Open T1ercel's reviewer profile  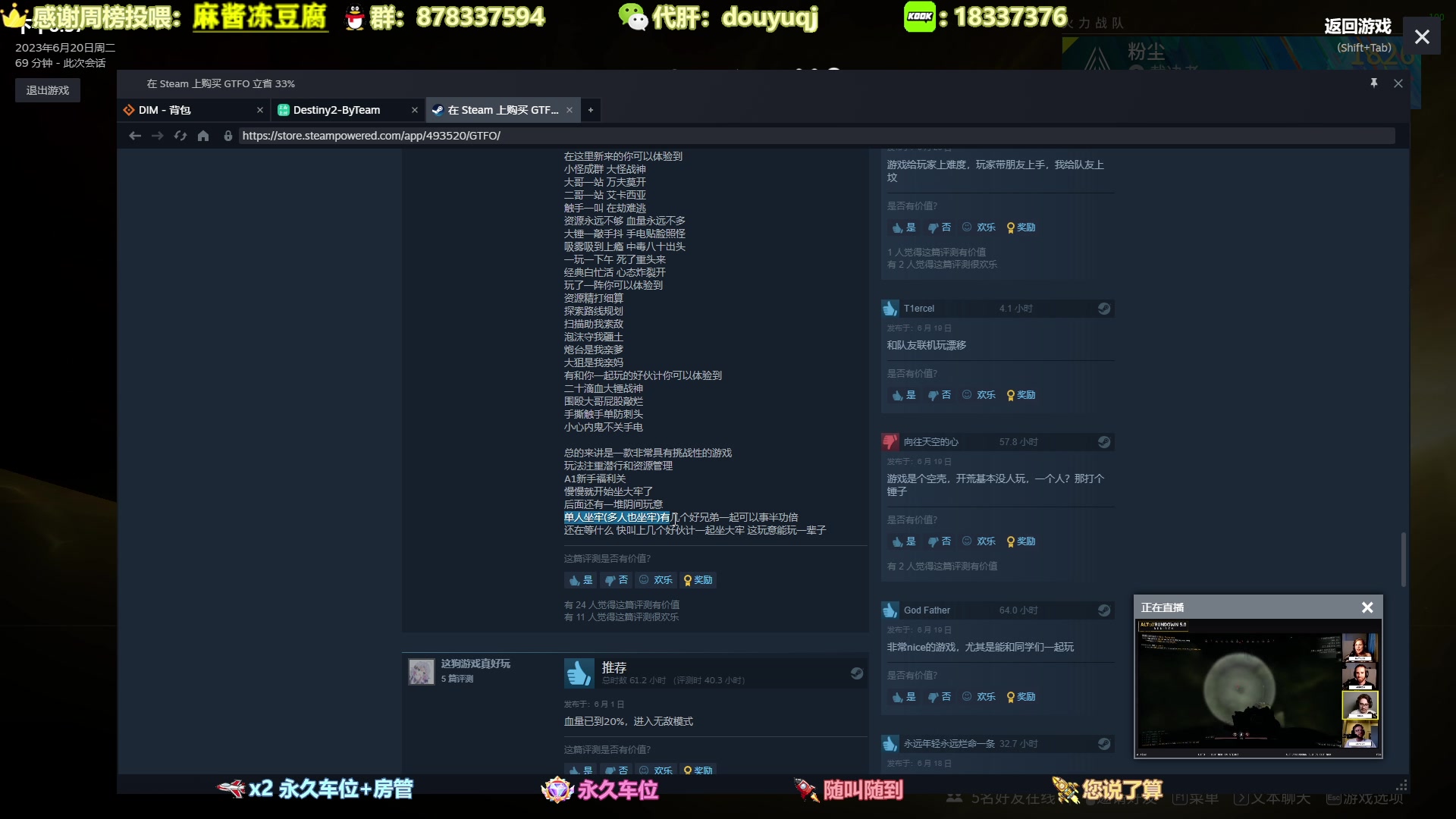[x=918, y=309]
